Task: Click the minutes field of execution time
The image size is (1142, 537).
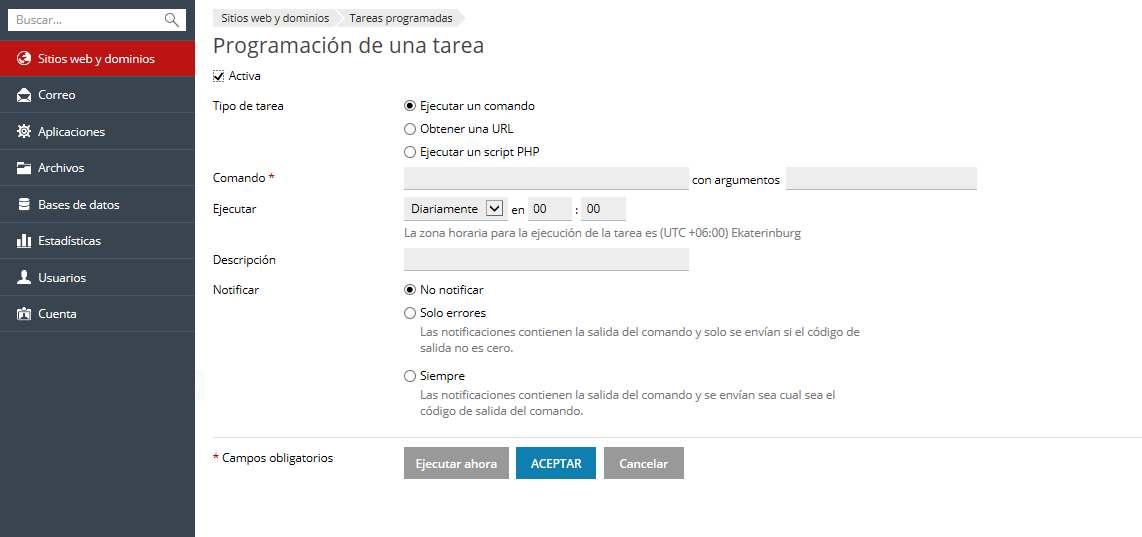Action: 603,208
